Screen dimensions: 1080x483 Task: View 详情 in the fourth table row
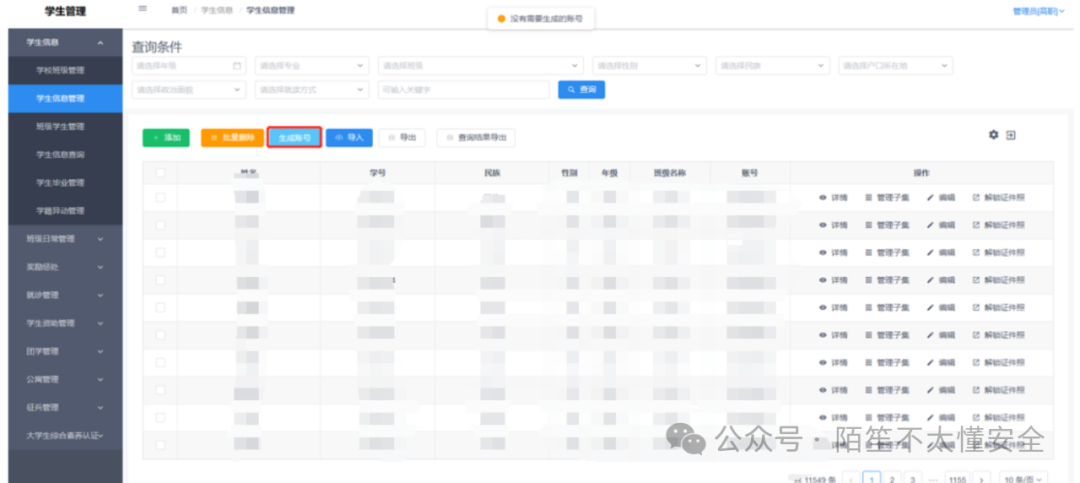coord(833,280)
